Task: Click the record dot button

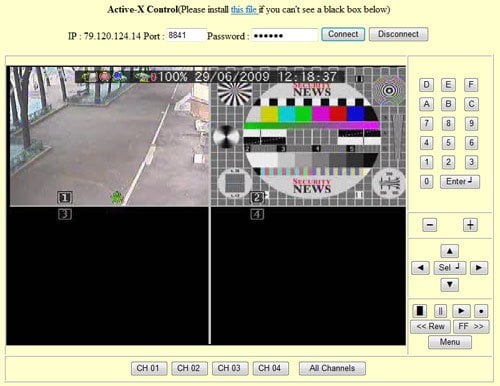Action: coord(481,311)
